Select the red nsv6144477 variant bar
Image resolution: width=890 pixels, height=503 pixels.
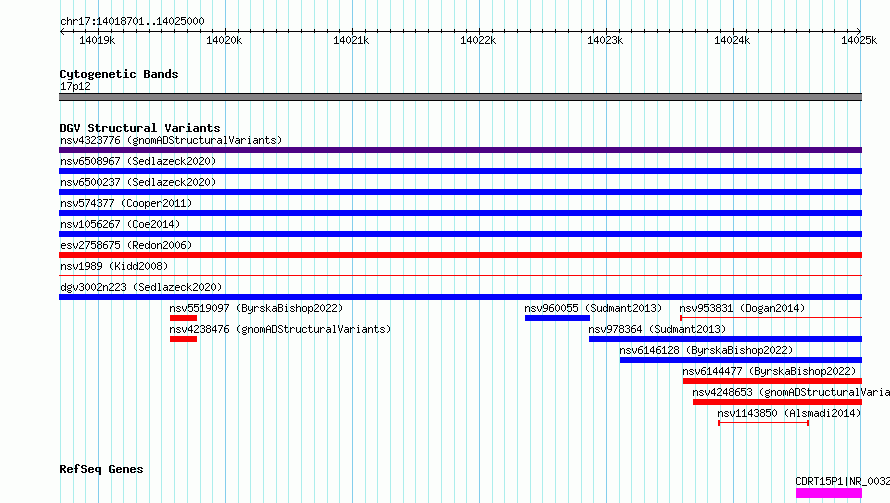pos(773,381)
